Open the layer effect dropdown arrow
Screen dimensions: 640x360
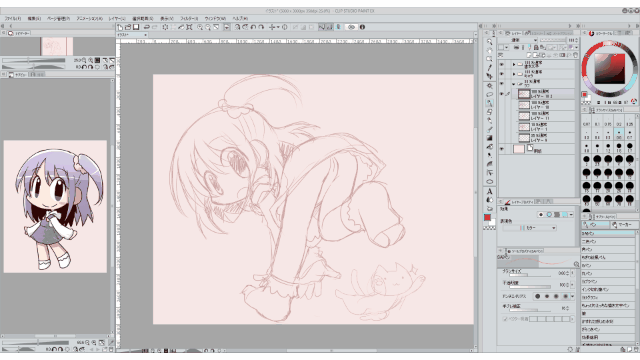pyautogui.click(x=571, y=215)
